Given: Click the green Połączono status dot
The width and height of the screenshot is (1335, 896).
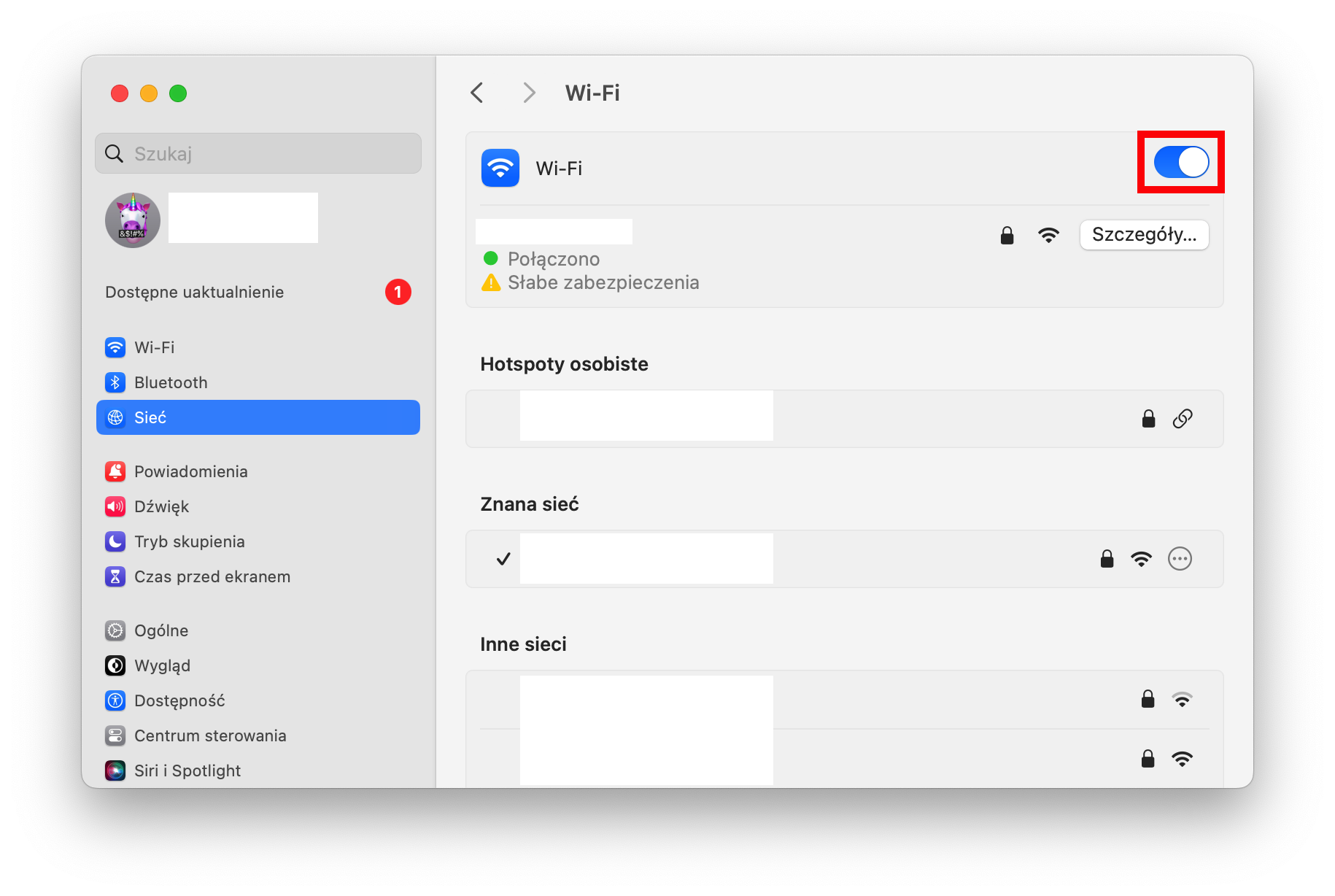Looking at the screenshot, I should click(490, 258).
